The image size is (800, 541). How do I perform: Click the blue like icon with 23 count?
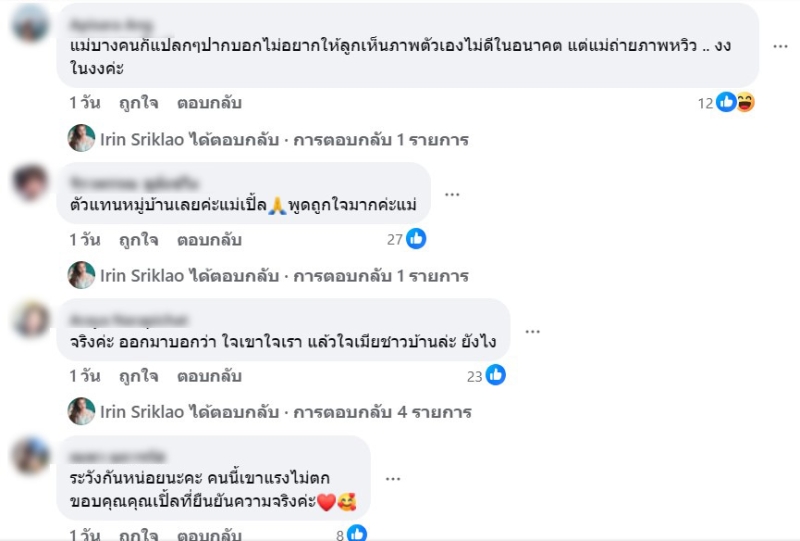click(495, 375)
